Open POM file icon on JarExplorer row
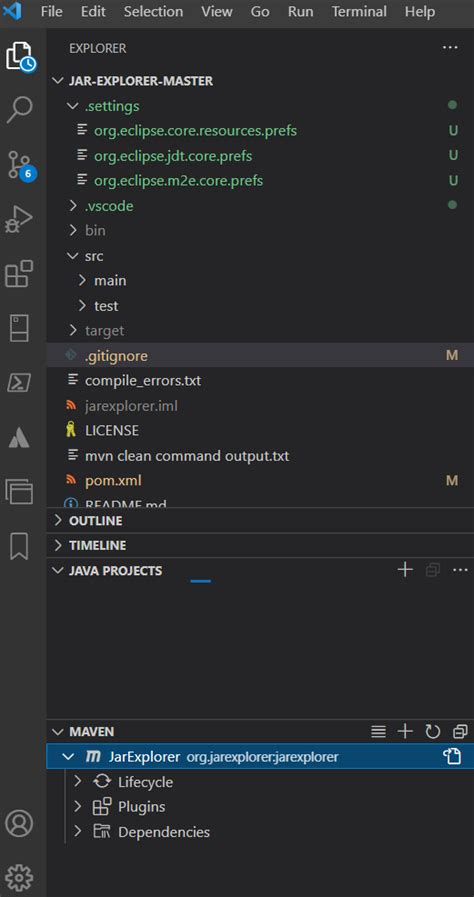Image resolution: width=474 pixels, height=897 pixels. 452,757
